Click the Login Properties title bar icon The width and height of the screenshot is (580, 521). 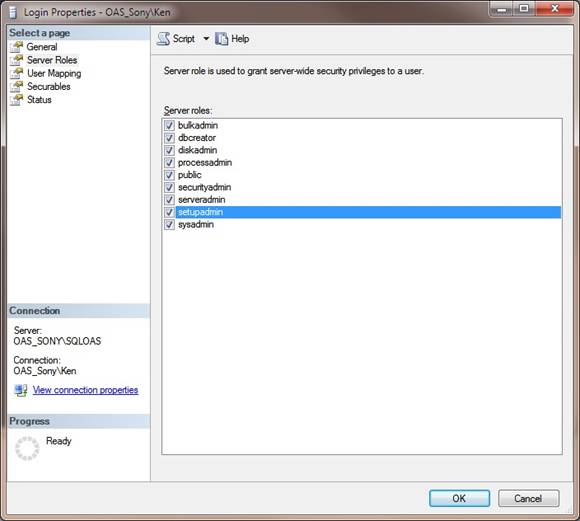point(13,13)
